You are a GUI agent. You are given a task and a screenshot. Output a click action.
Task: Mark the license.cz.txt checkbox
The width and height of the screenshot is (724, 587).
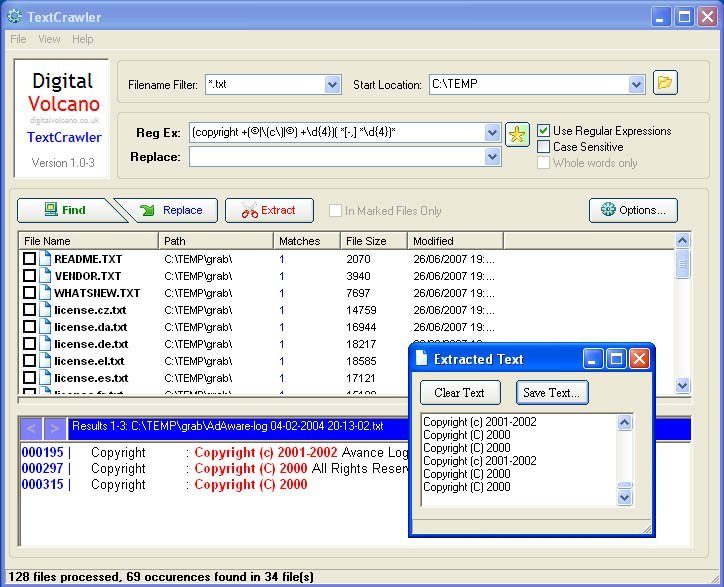tap(30, 310)
